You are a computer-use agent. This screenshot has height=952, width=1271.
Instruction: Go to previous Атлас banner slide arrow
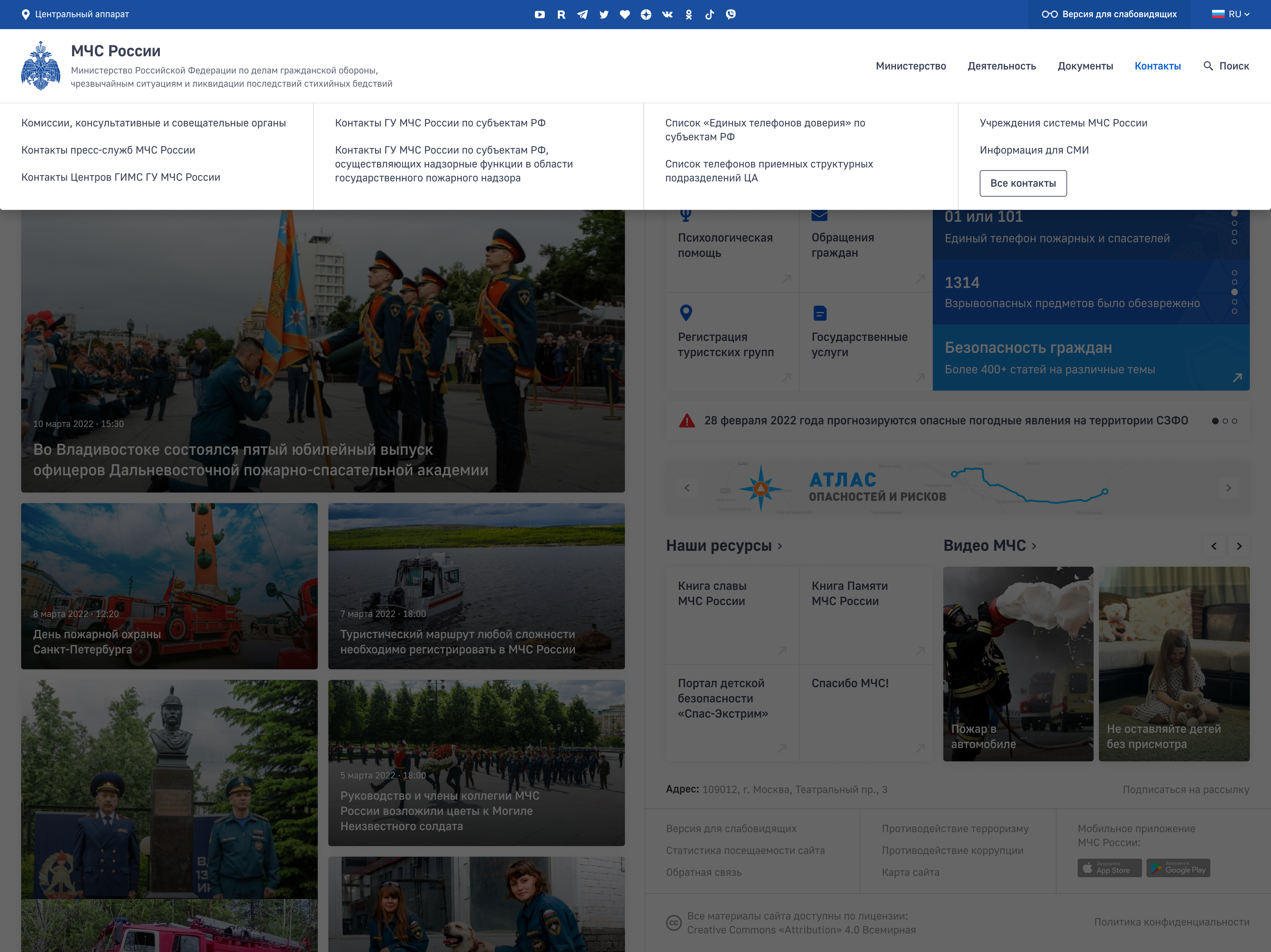[x=687, y=488]
